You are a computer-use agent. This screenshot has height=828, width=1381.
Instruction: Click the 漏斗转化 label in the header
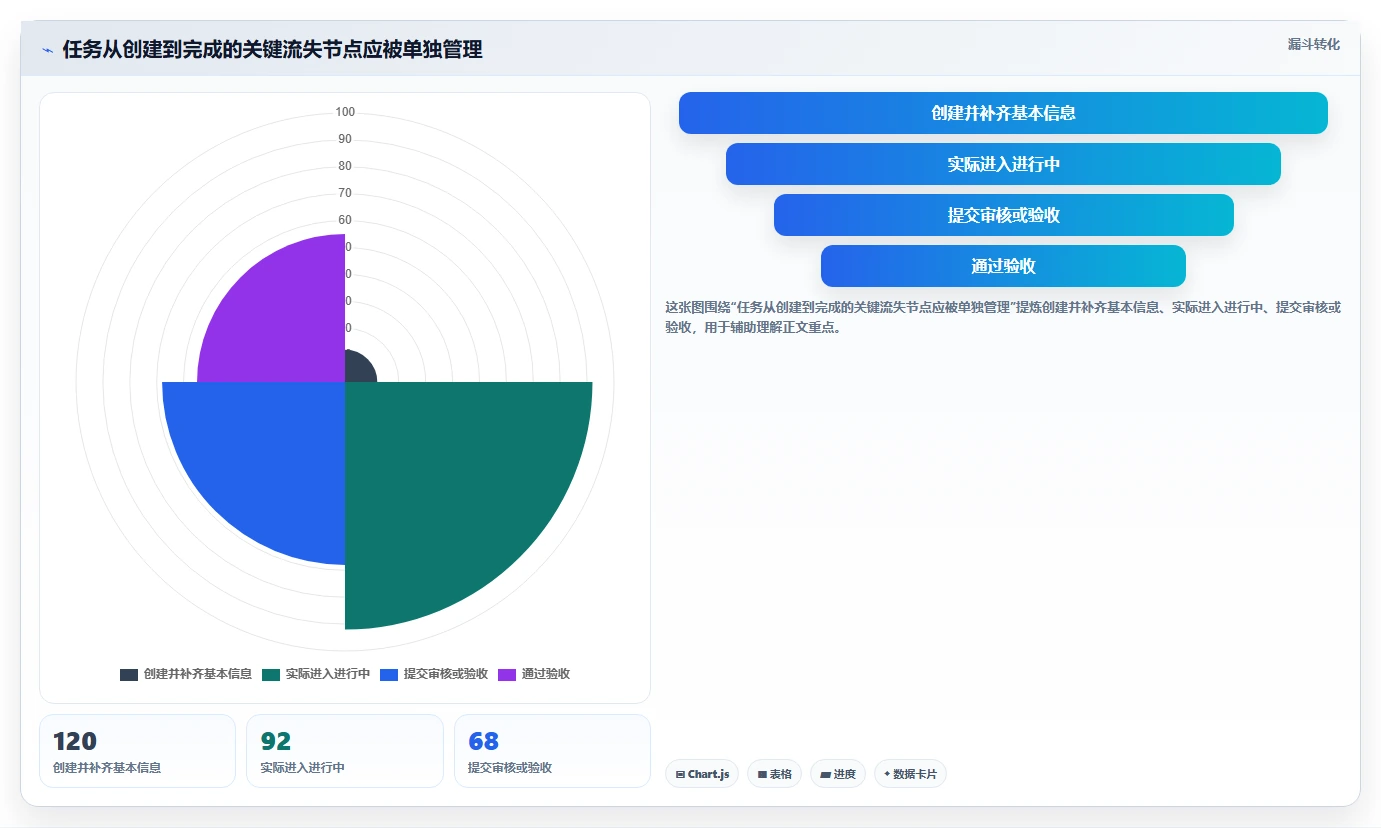point(1313,44)
